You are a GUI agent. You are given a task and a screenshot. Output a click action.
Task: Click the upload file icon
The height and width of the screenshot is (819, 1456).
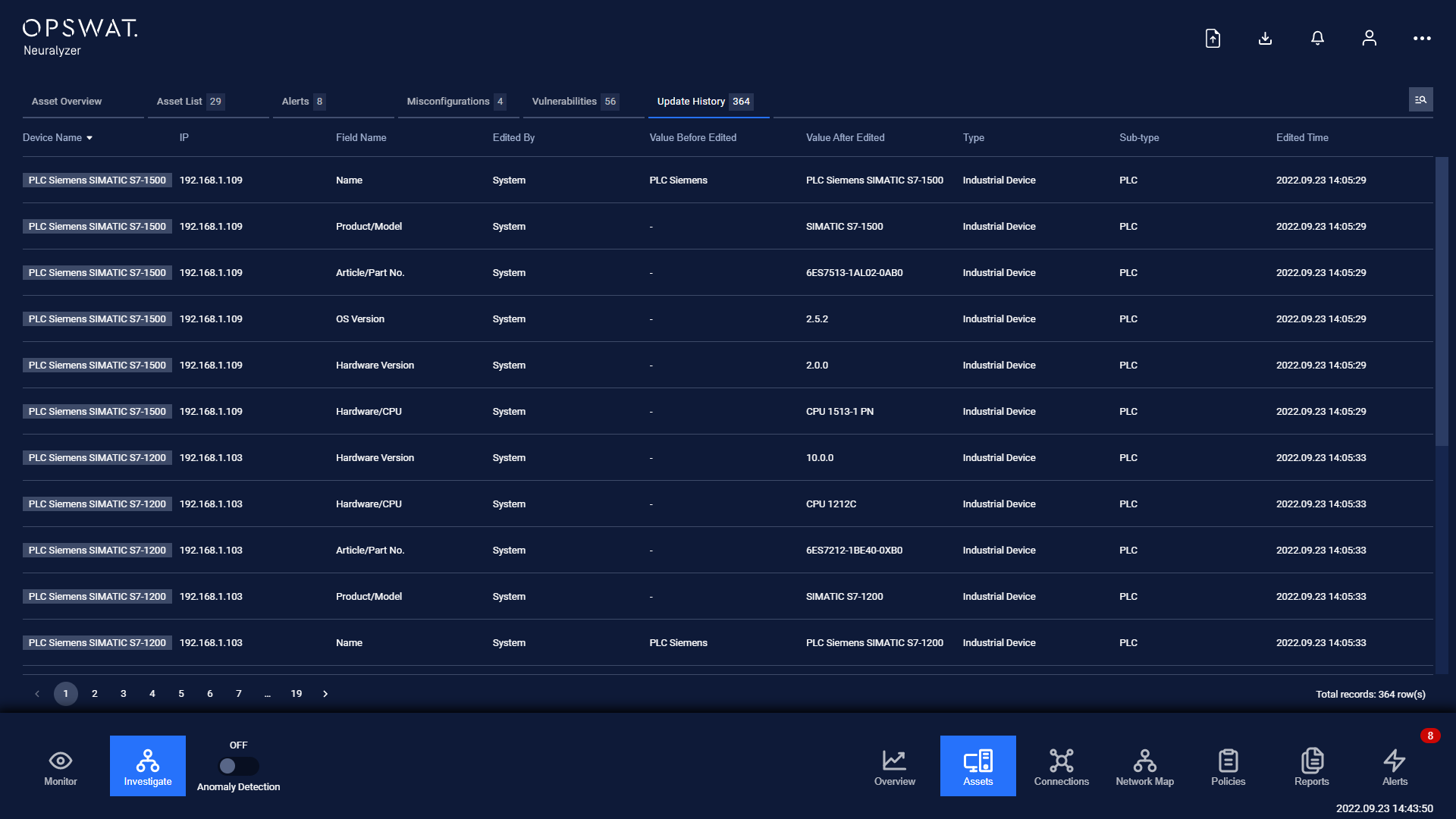point(1213,39)
